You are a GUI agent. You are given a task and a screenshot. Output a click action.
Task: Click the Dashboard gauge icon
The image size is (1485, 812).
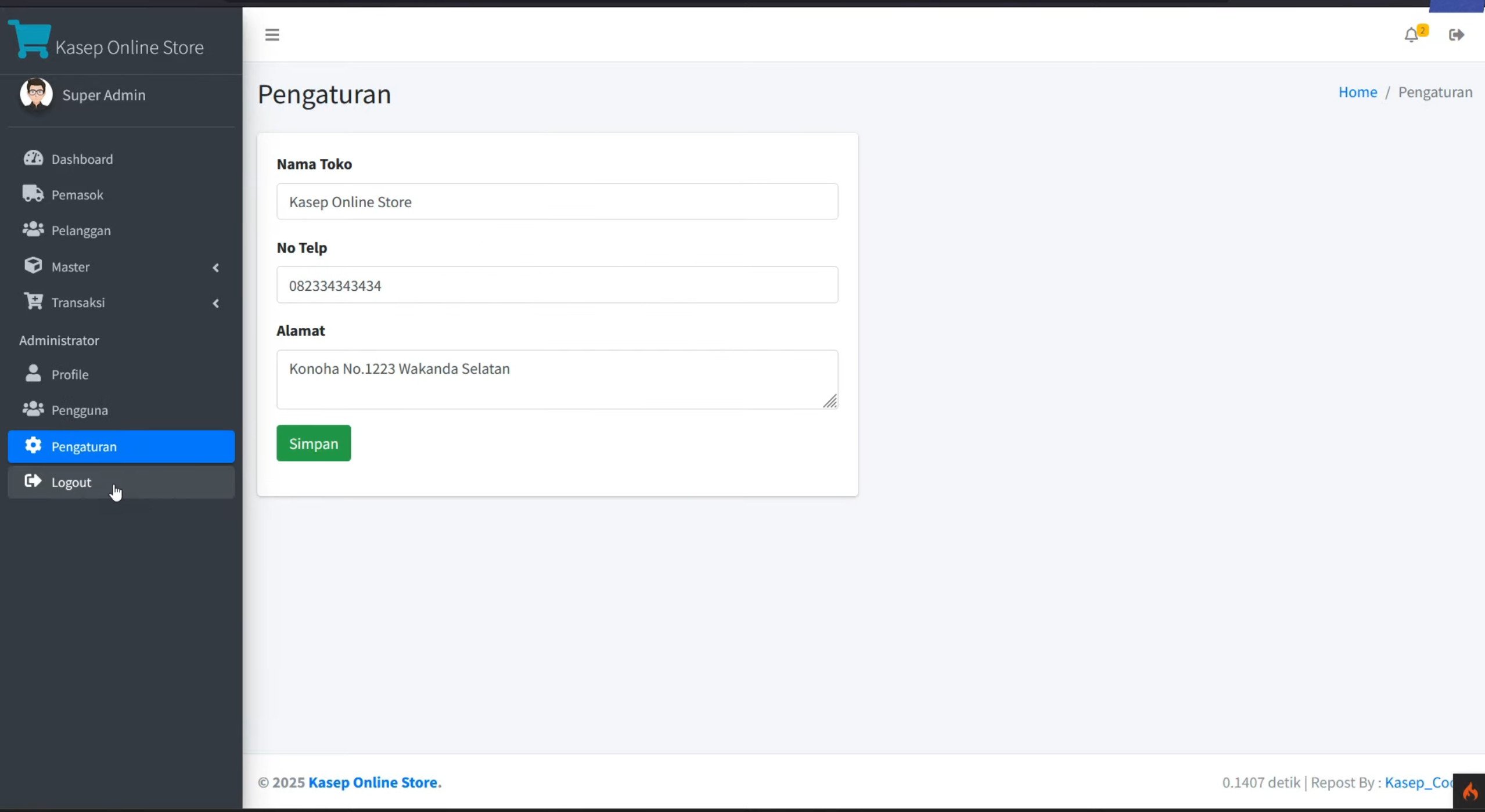[x=33, y=158]
